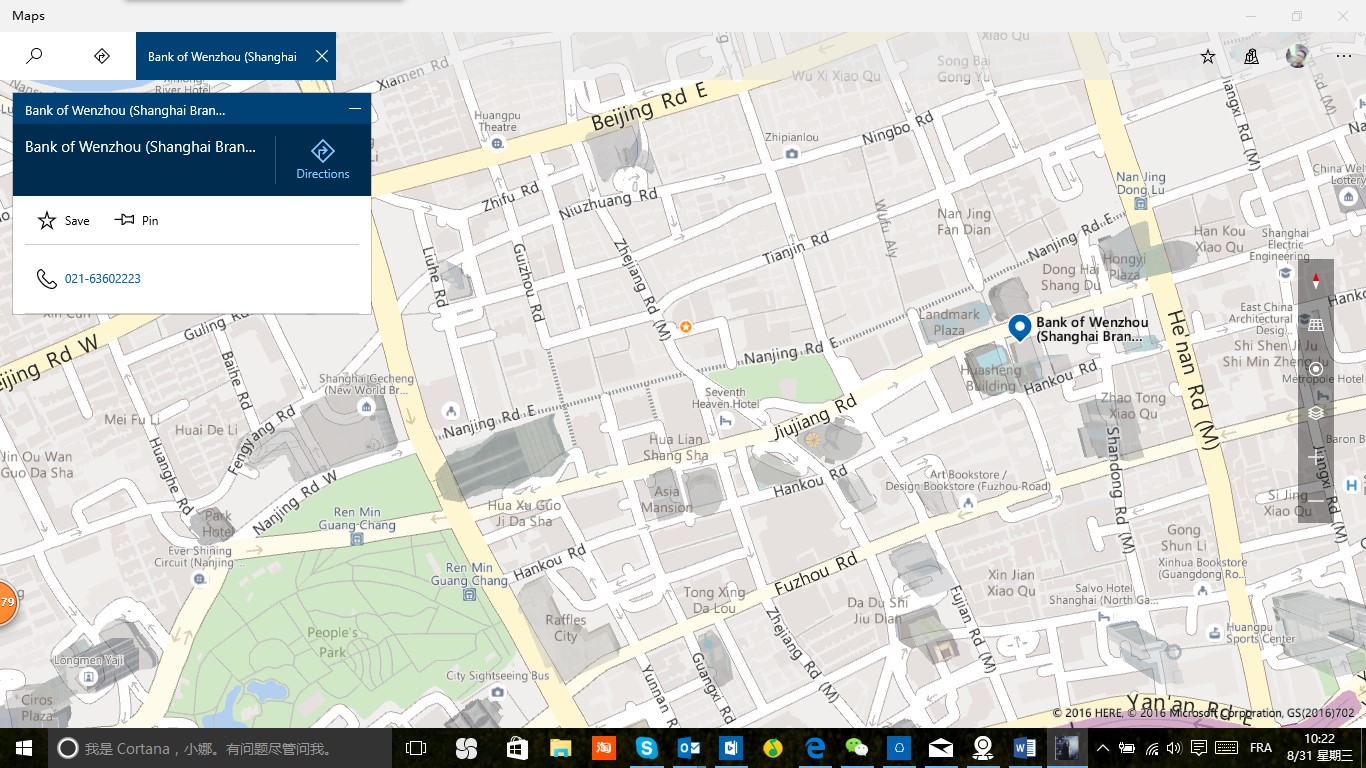Open the map layers view control

pyautogui.click(x=1316, y=413)
